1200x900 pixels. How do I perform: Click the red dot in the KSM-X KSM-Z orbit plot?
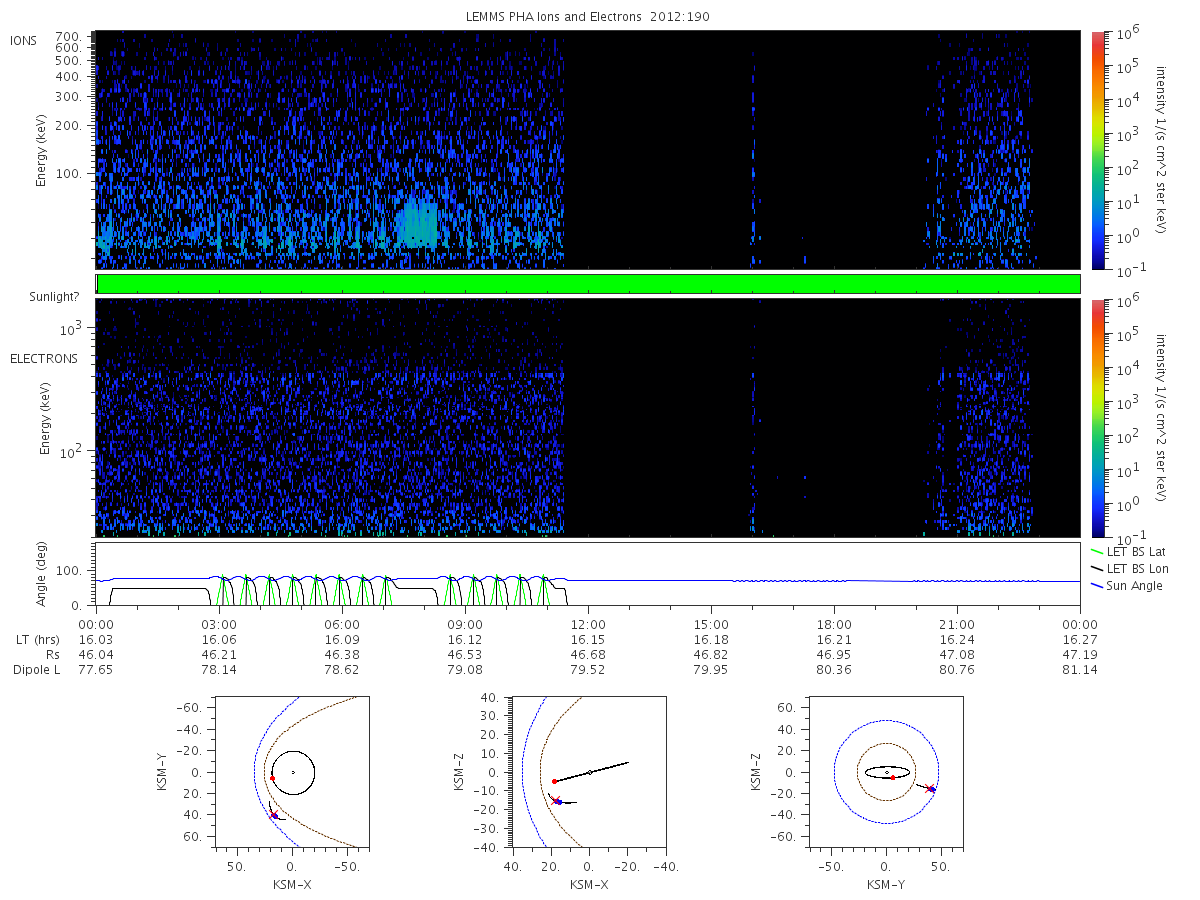click(554, 781)
